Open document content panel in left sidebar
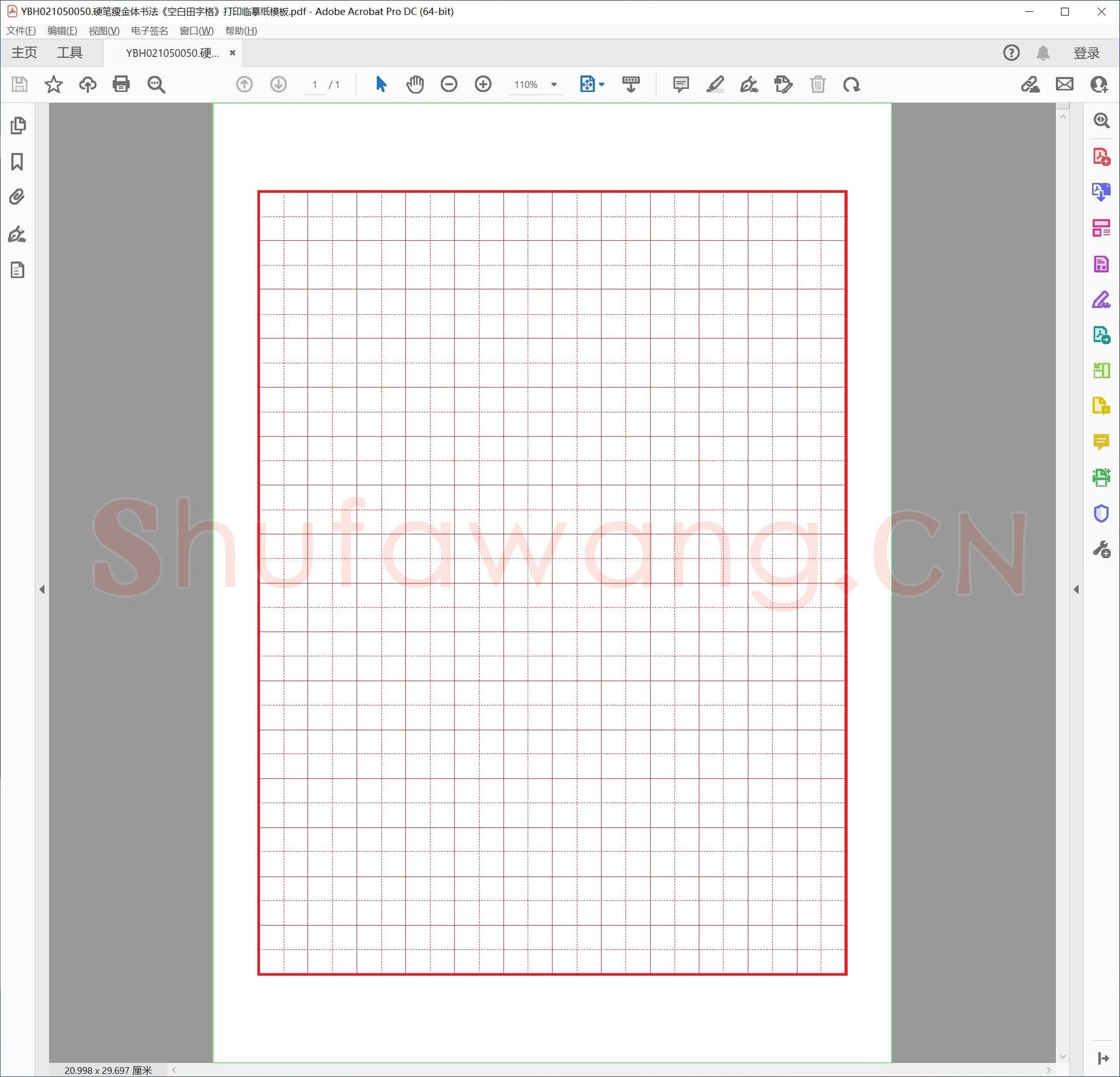The width and height of the screenshot is (1120, 1077). [17, 270]
